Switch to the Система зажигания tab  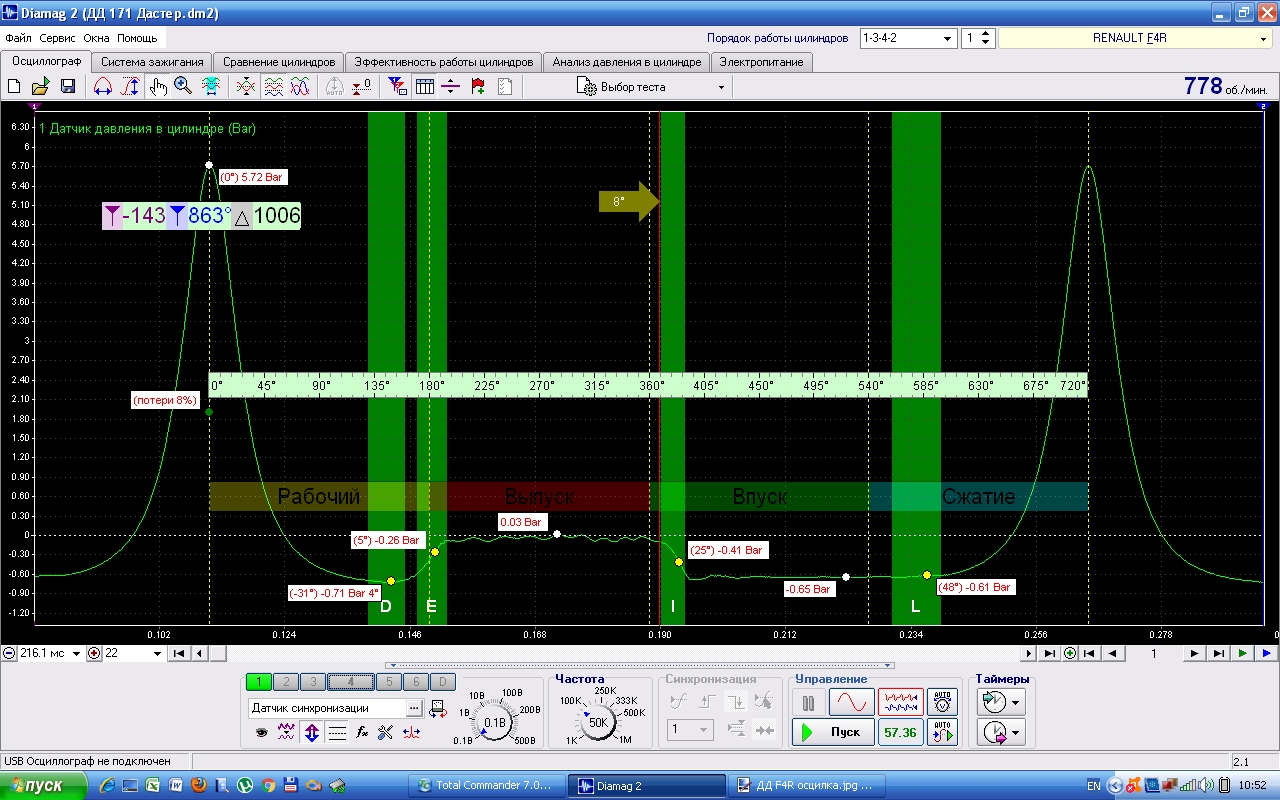(x=152, y=62)
